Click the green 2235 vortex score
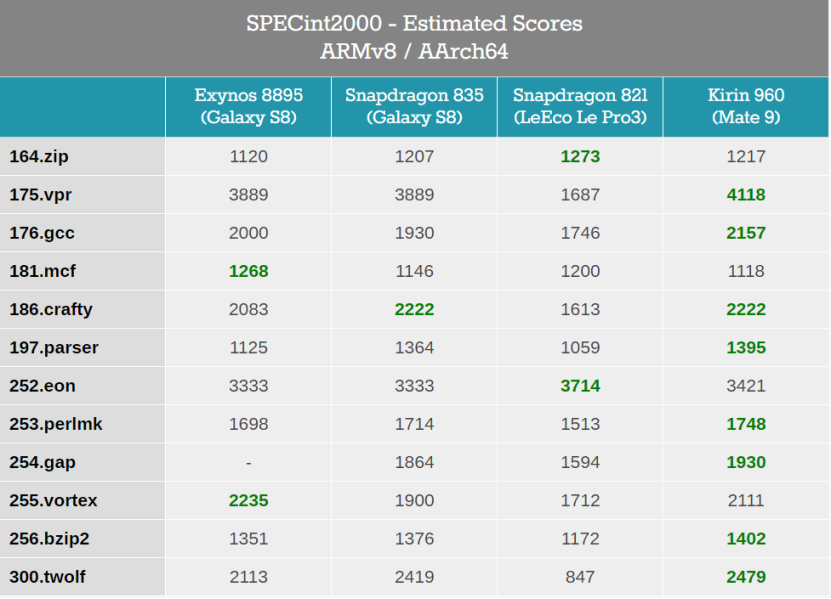The image size is (831, 599). click(x=248, y=500)
